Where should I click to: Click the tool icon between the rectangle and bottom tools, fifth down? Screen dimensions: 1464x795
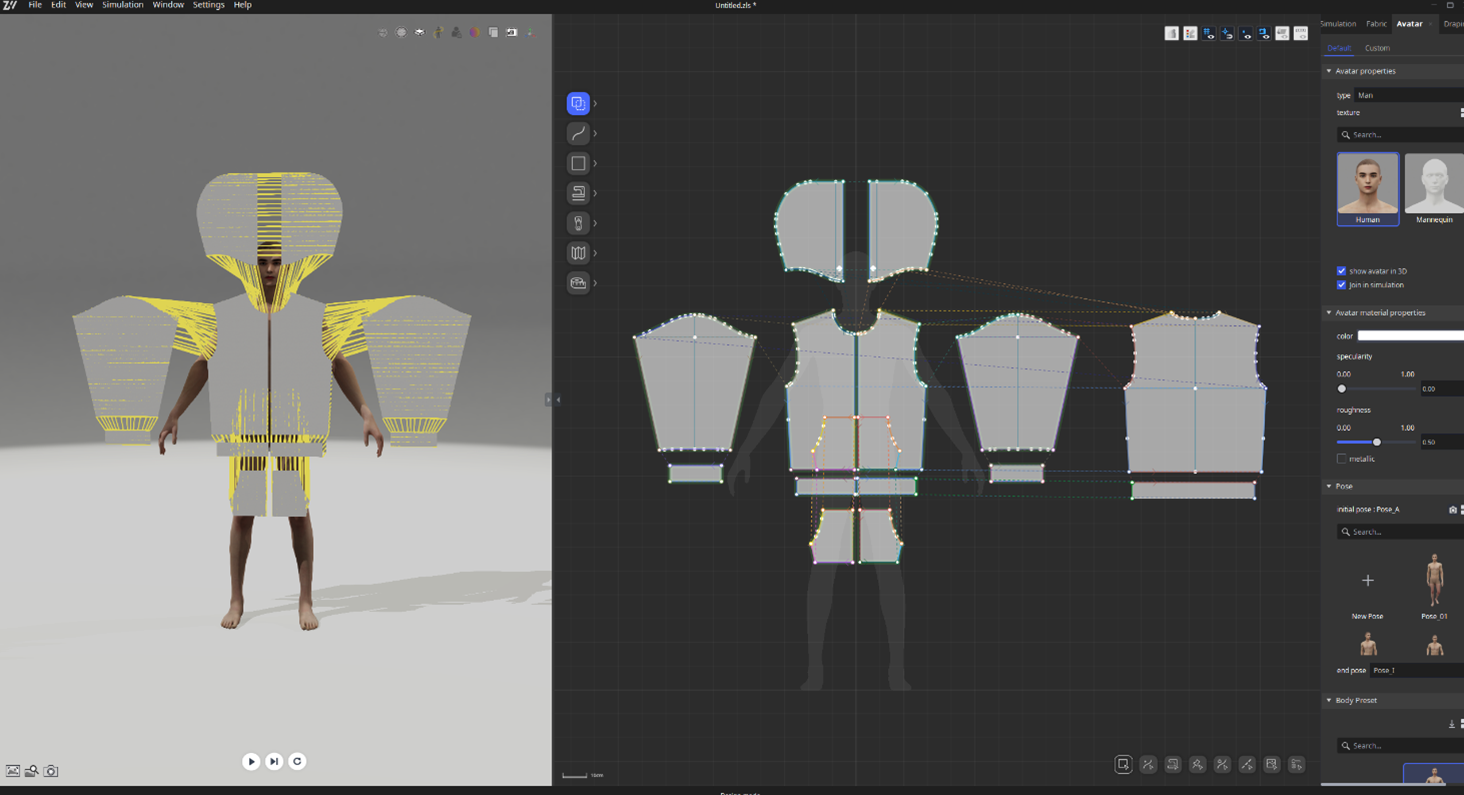pyautogui.click(x=578, y=223)
